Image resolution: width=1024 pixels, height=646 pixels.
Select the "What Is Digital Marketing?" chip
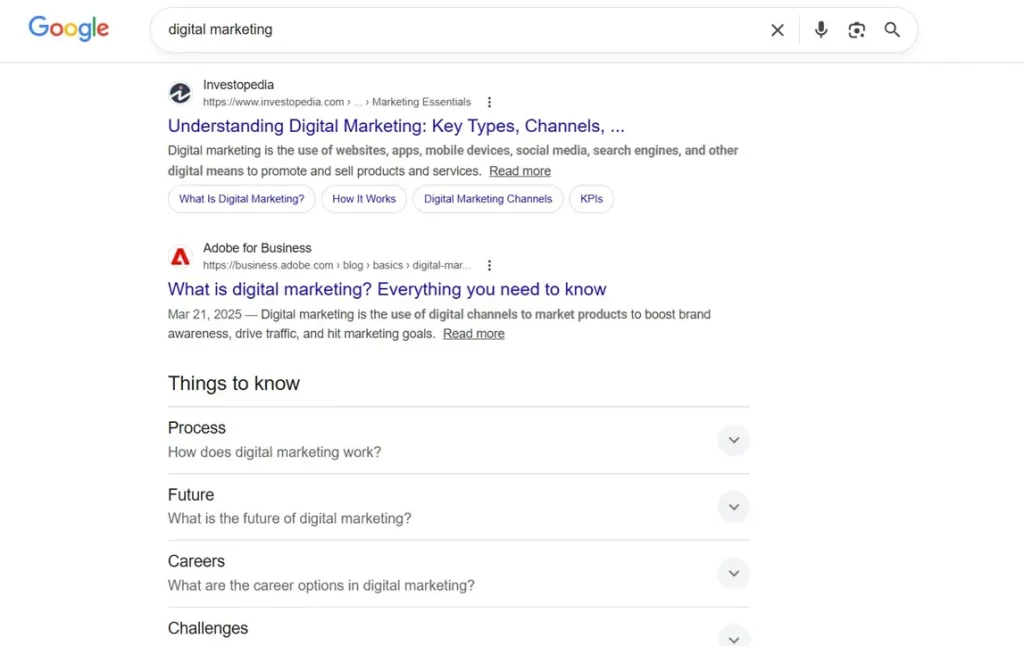241,199
